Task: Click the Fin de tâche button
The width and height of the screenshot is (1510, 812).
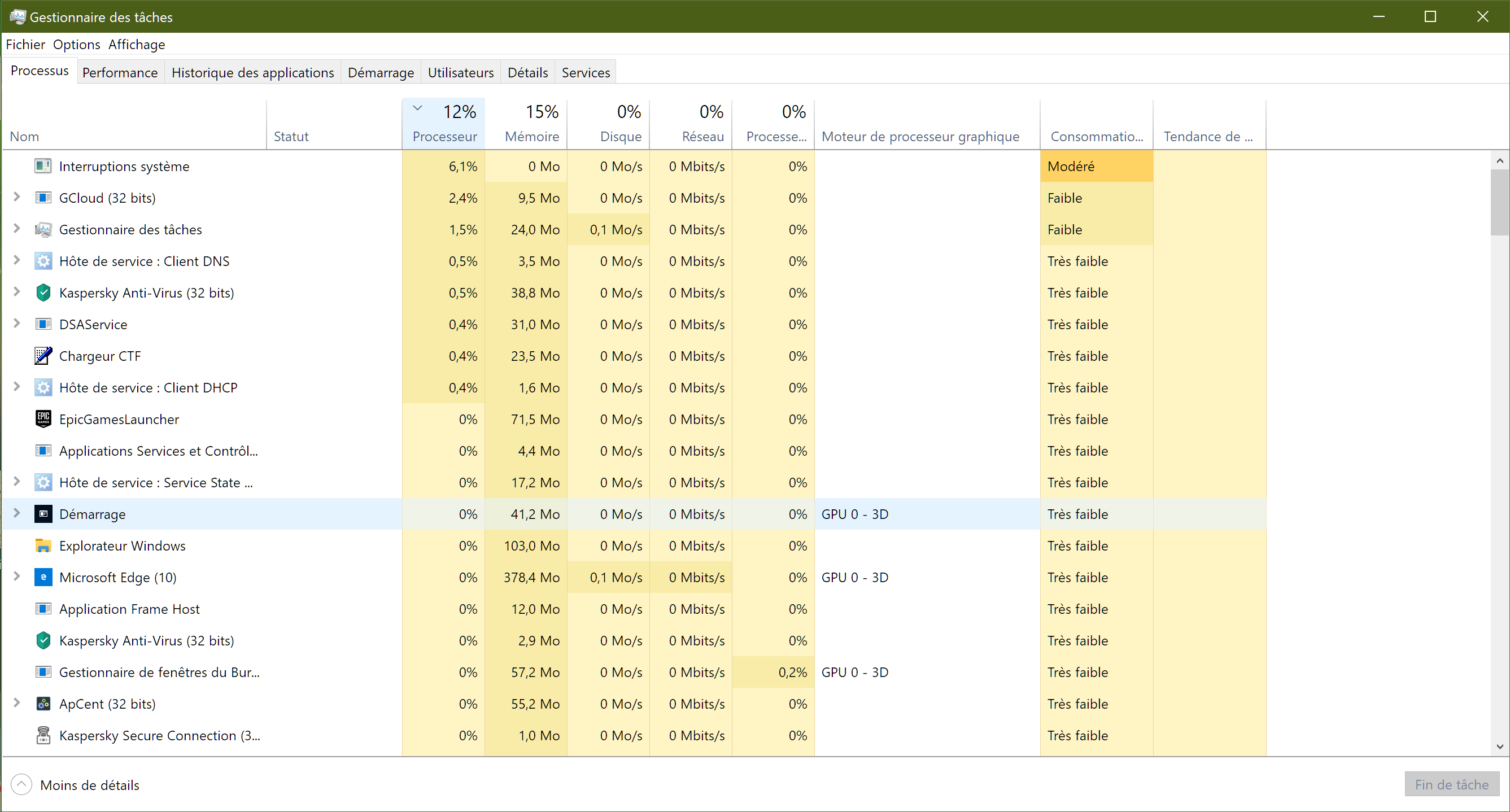Action: 1451,784
